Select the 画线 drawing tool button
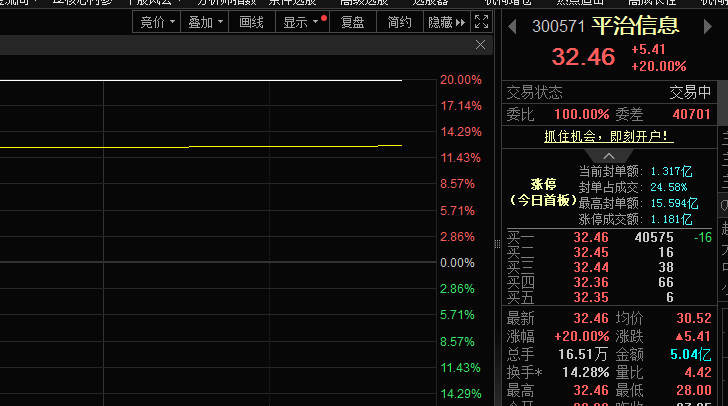Image resolution: width=728 pixels, height=406 pixels. pyautogui.click(x=251, y=22)
